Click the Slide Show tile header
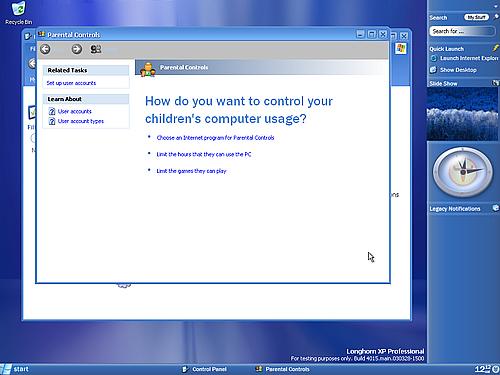Screen dimensions: 500x375 tap(463, 83)
